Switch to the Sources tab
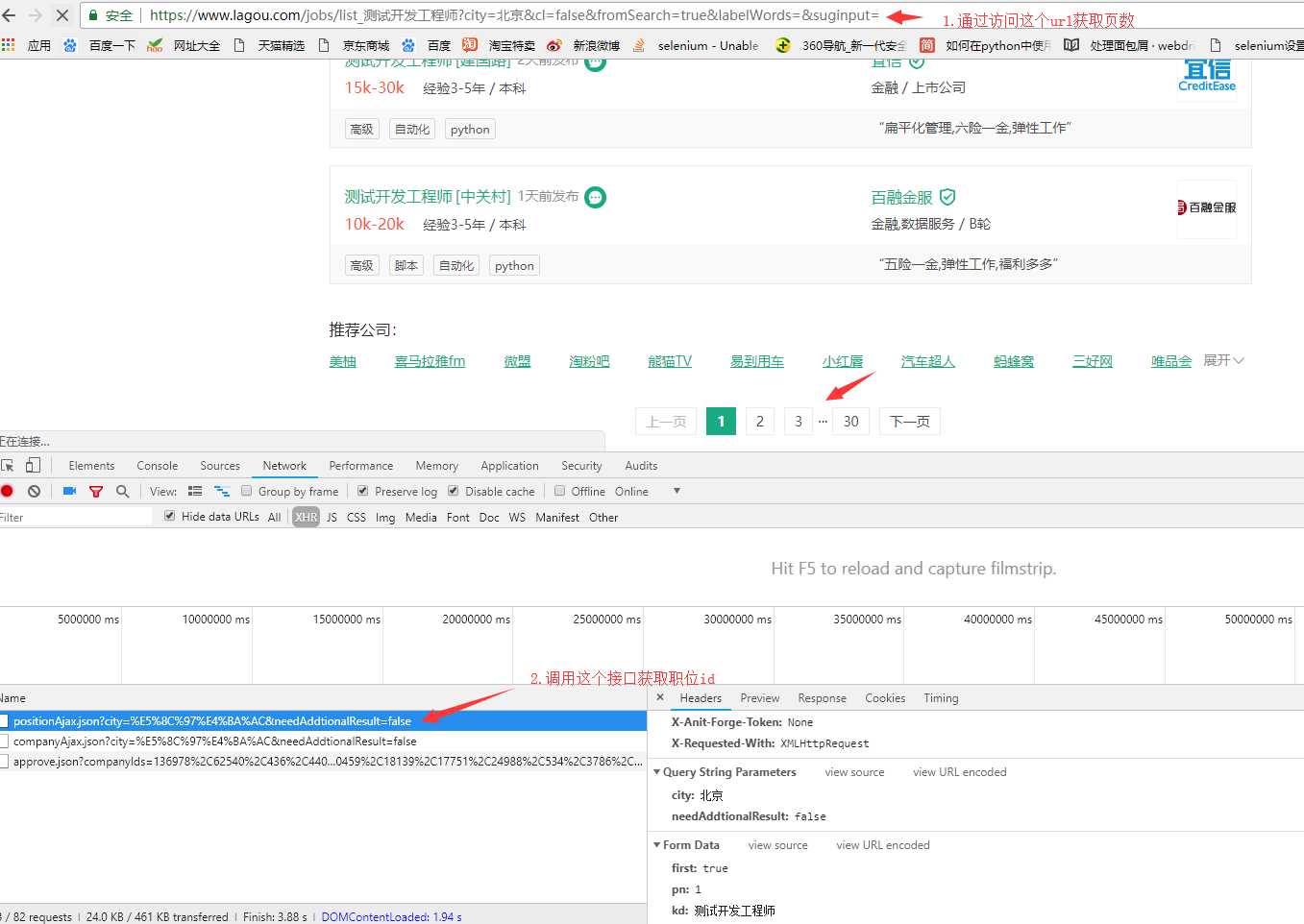 220,465
